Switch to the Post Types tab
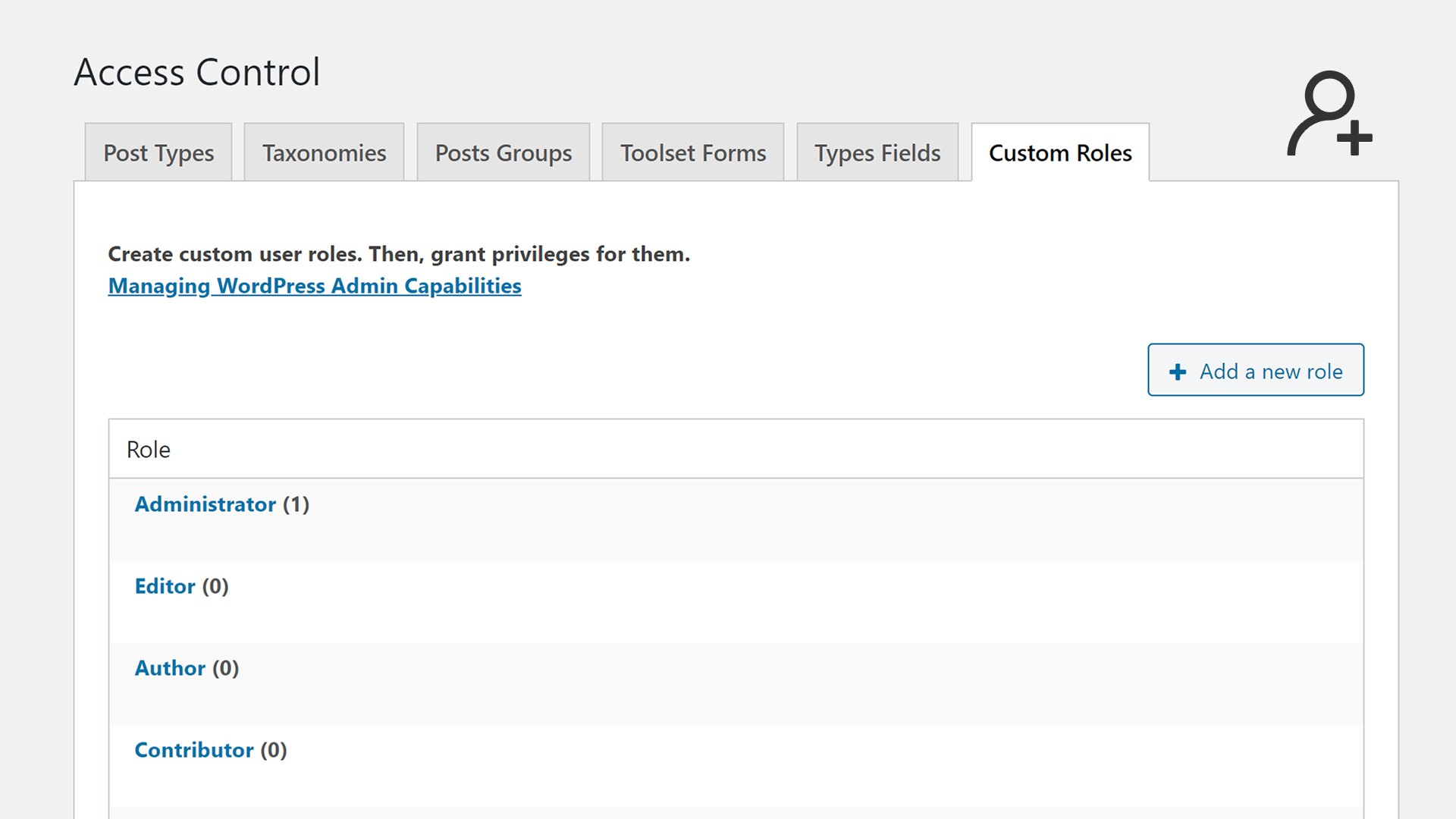 pos(158,153)
